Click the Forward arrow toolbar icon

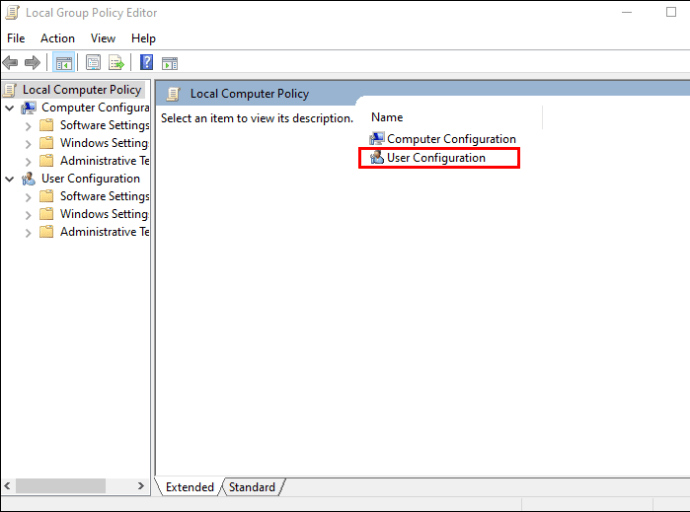(33, 63)
